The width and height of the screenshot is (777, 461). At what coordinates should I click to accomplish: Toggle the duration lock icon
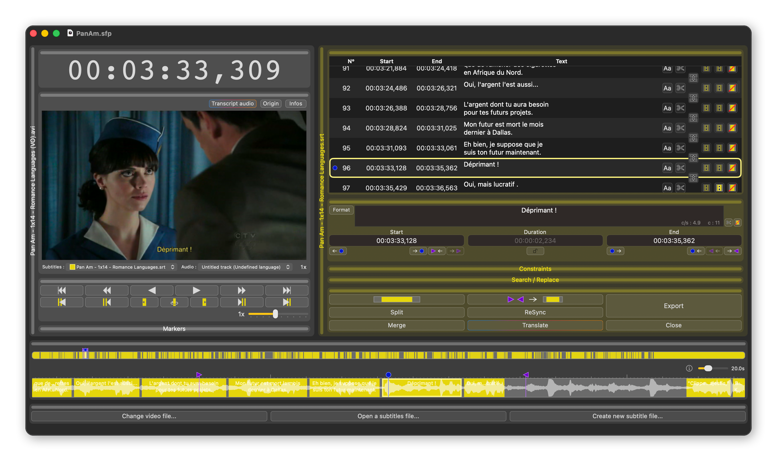click(535, 251)
